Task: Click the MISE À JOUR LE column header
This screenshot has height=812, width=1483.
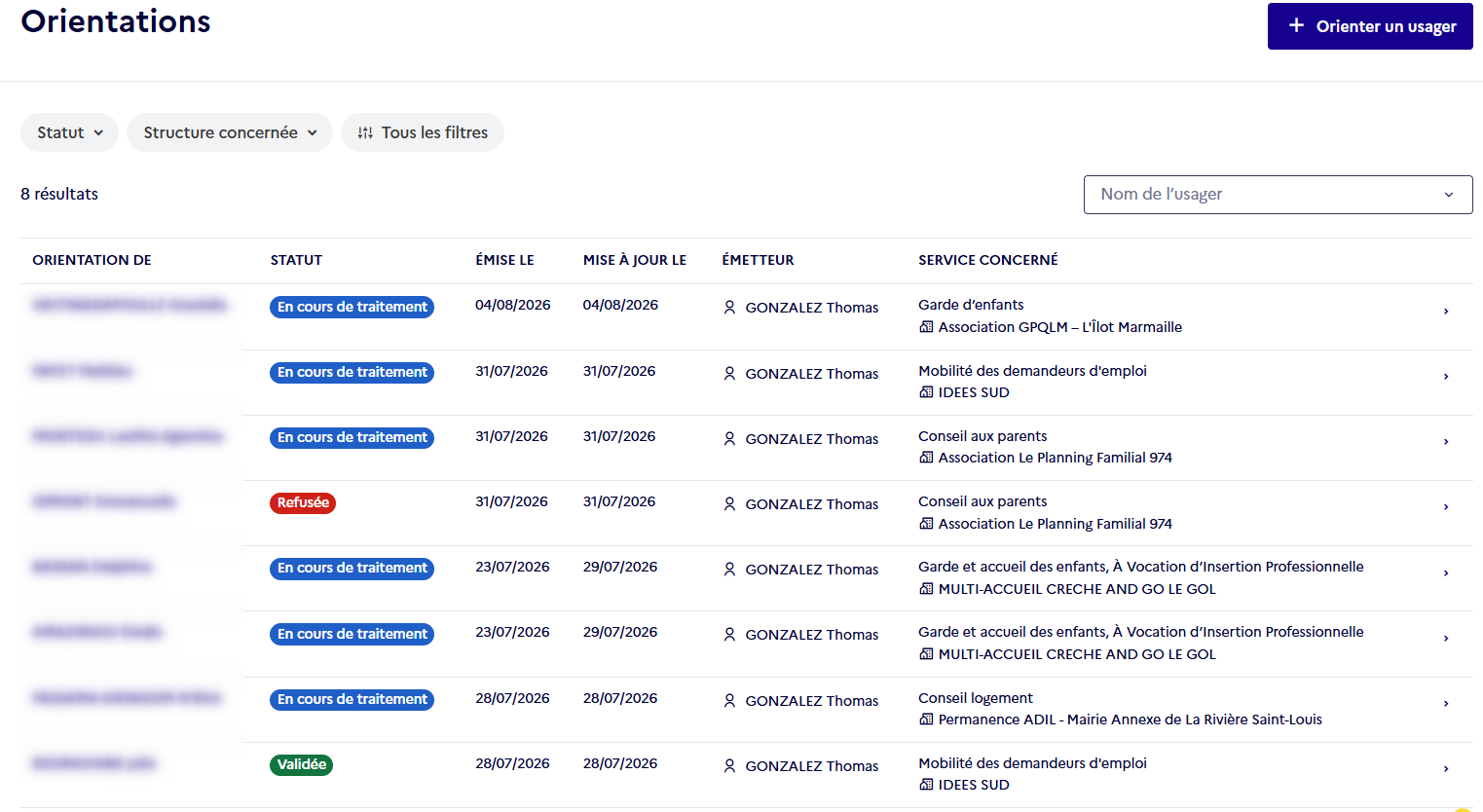Action: (635, 260)
